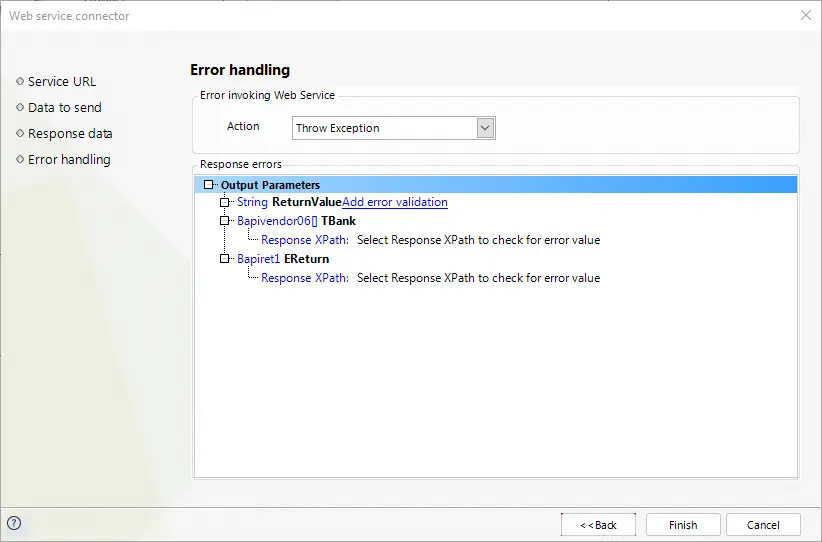Collapse the Output Parameters node
This screenshot has height=542, width=822.
(x=209, y=185)
